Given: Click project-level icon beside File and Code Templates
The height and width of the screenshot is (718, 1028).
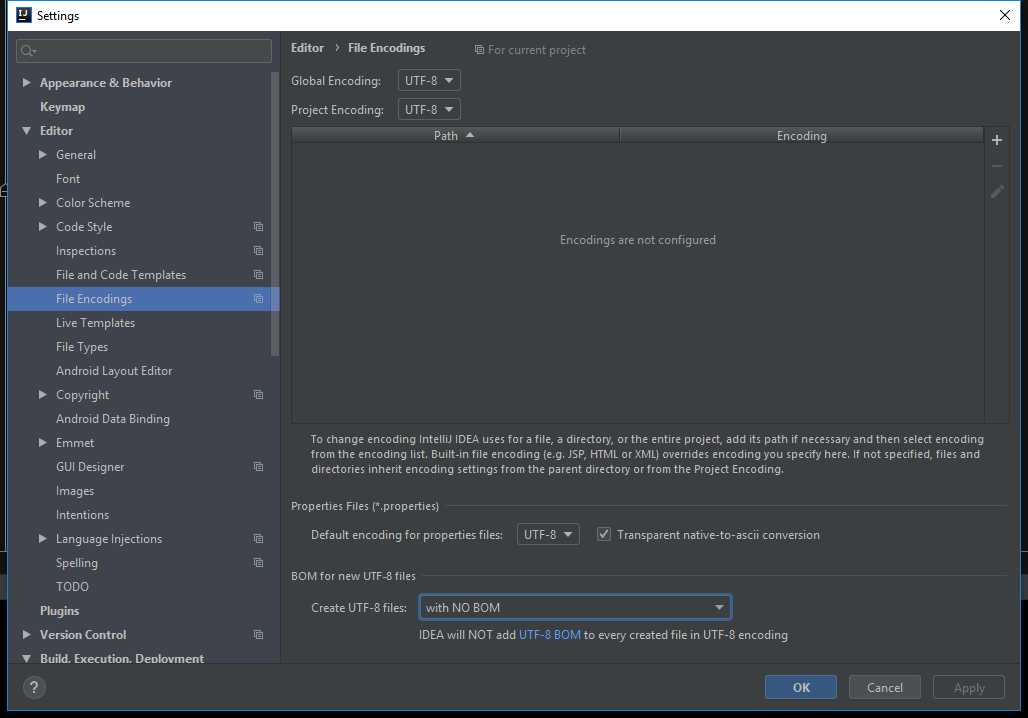Looking at the screenshot, I should [x=258, y=274].
